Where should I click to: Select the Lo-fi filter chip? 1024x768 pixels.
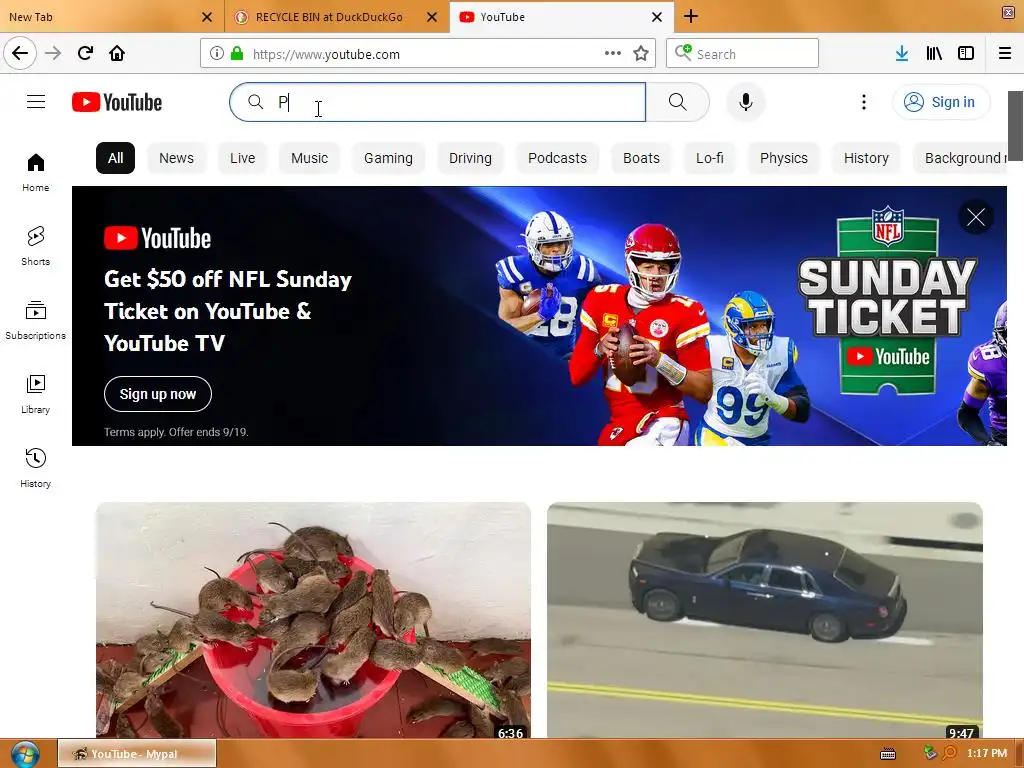(710, 158)
